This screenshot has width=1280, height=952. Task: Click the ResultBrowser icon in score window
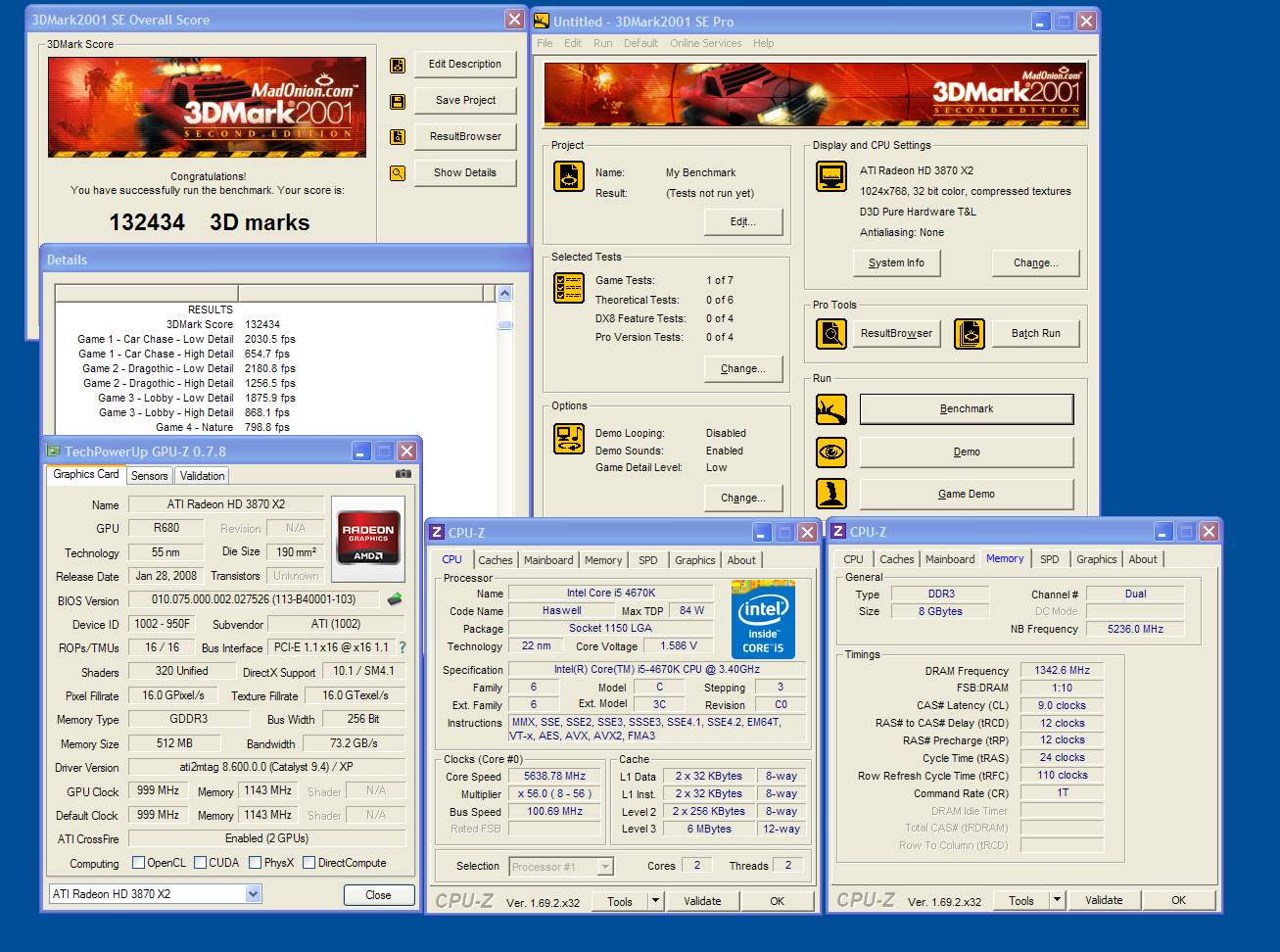pos(398,137)
